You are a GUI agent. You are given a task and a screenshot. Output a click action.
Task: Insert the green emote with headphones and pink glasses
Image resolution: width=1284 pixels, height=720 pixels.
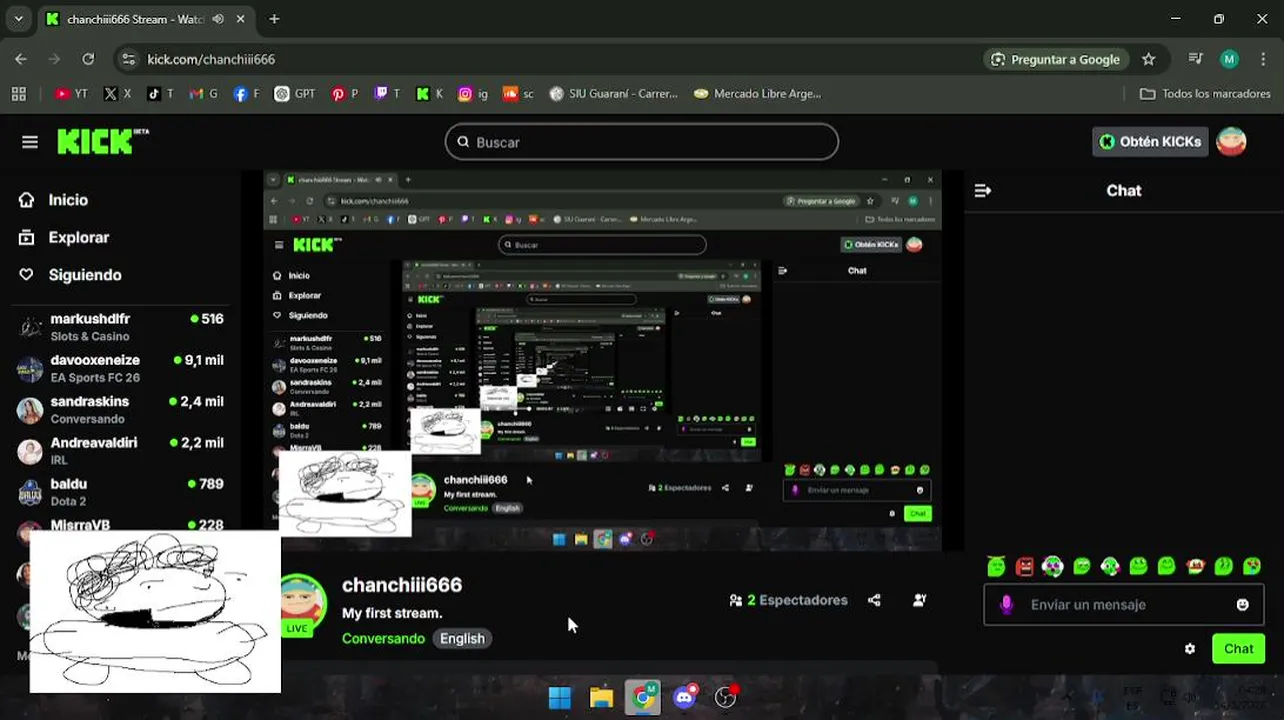click(x=1053, y=567)
